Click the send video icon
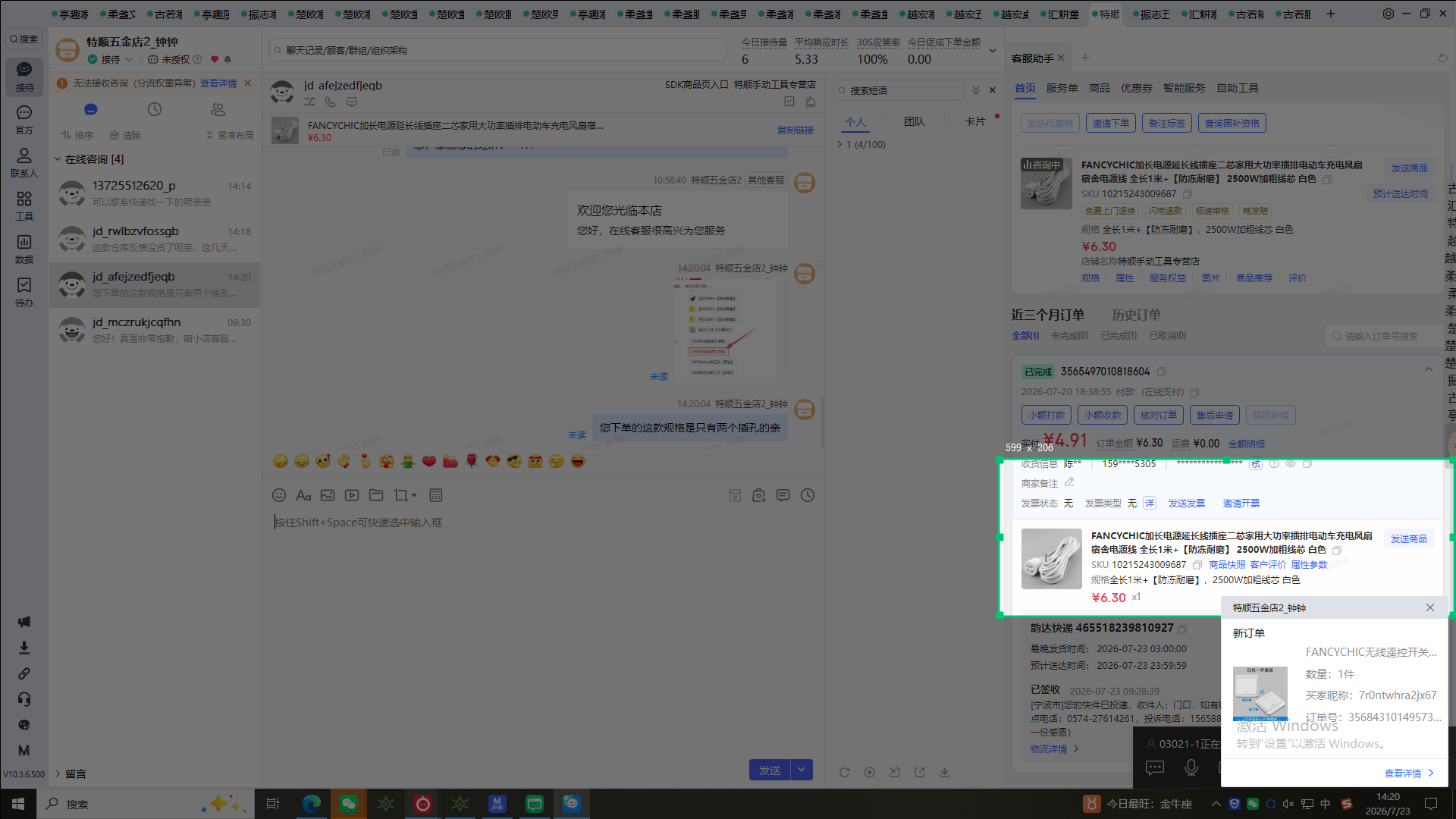This screenshot has height=819, width=1456. pos(352,495)
